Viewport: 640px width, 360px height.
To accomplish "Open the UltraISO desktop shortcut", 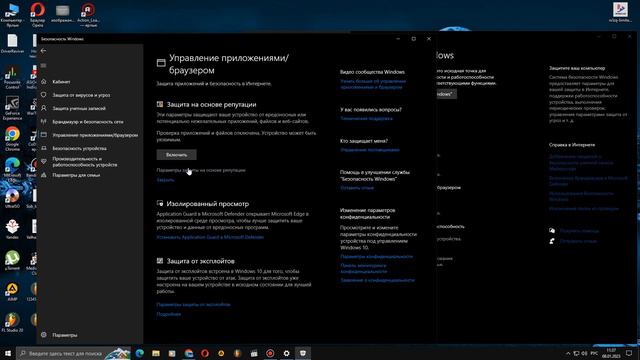I will [x=12, y=198].
